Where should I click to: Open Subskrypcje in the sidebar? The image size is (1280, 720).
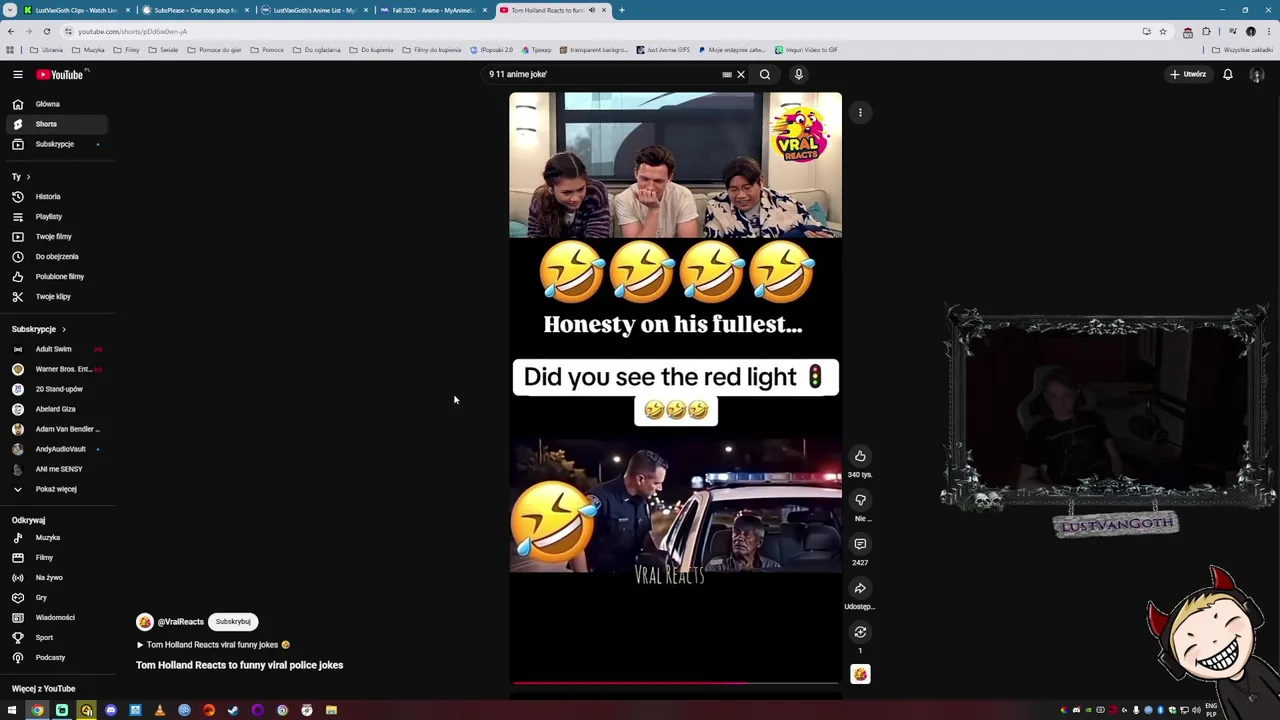[x=57, y=144]
